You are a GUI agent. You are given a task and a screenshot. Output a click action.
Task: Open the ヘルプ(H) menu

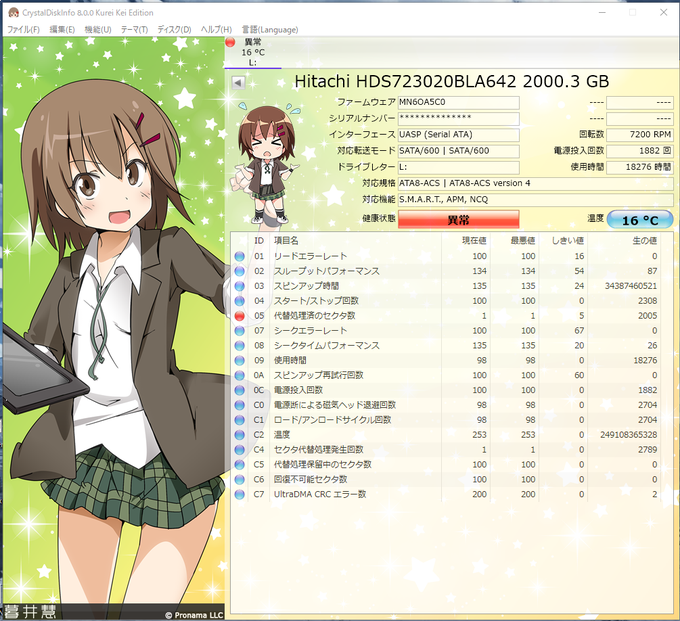[216, 29]
